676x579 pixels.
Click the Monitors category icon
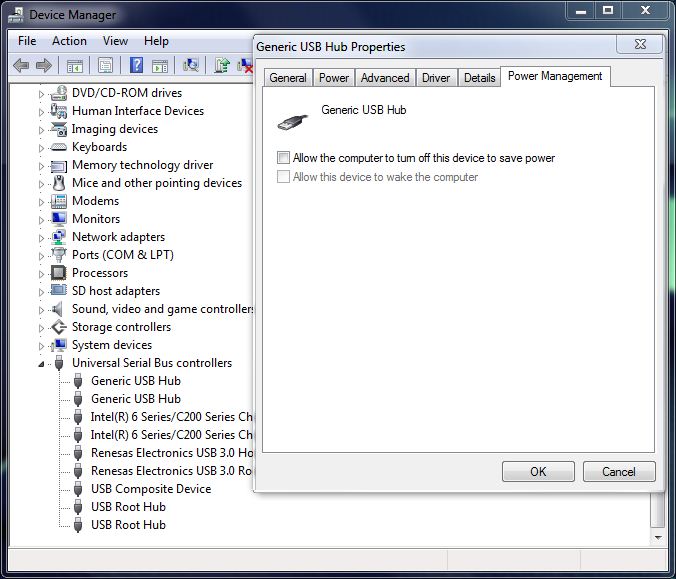tap(59, 219)
